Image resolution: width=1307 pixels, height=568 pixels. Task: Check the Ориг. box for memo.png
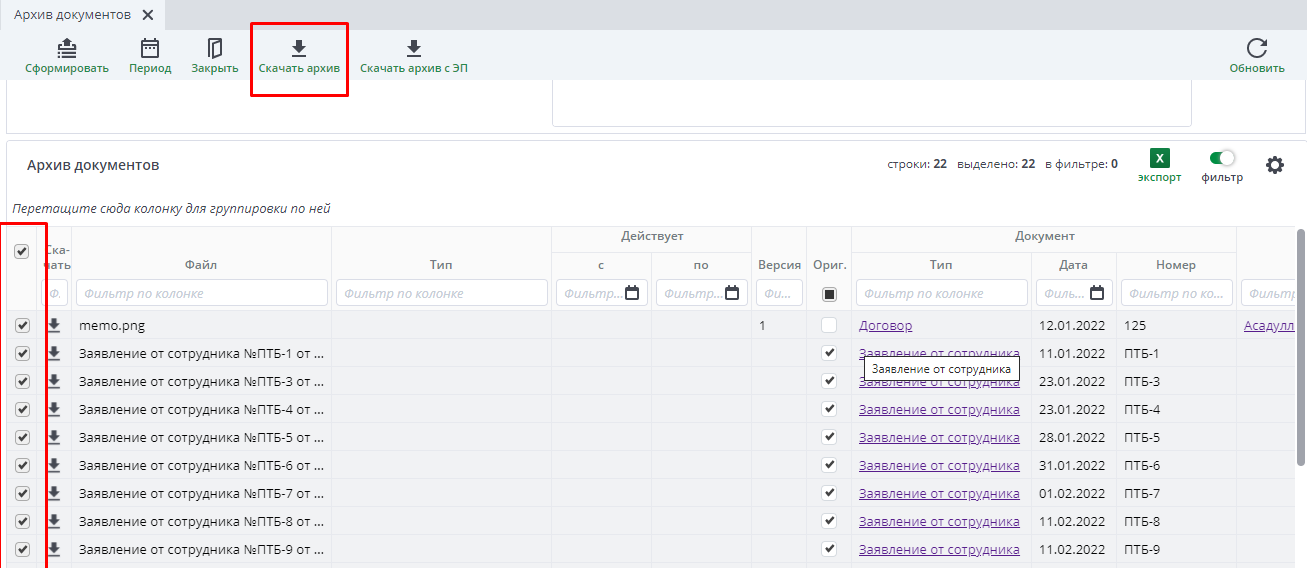(x=828, y=325)
